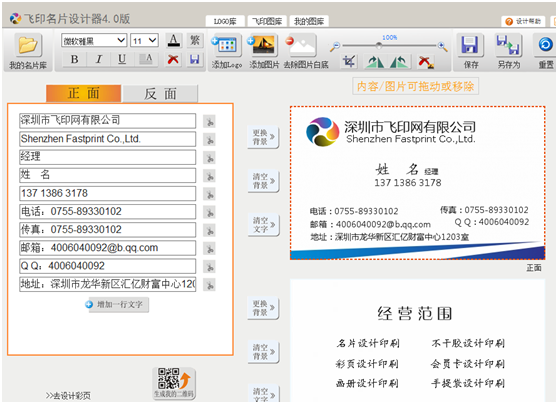Screen dimensions: 558x404
Task: Open the 我的图库 tab
Action: click(x=309, y=21)
